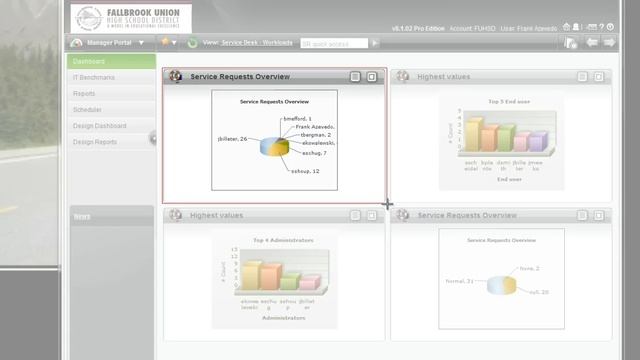Click widget icon of Normal Service Requests Overview
Screen dimensions: 640x360
402,215
